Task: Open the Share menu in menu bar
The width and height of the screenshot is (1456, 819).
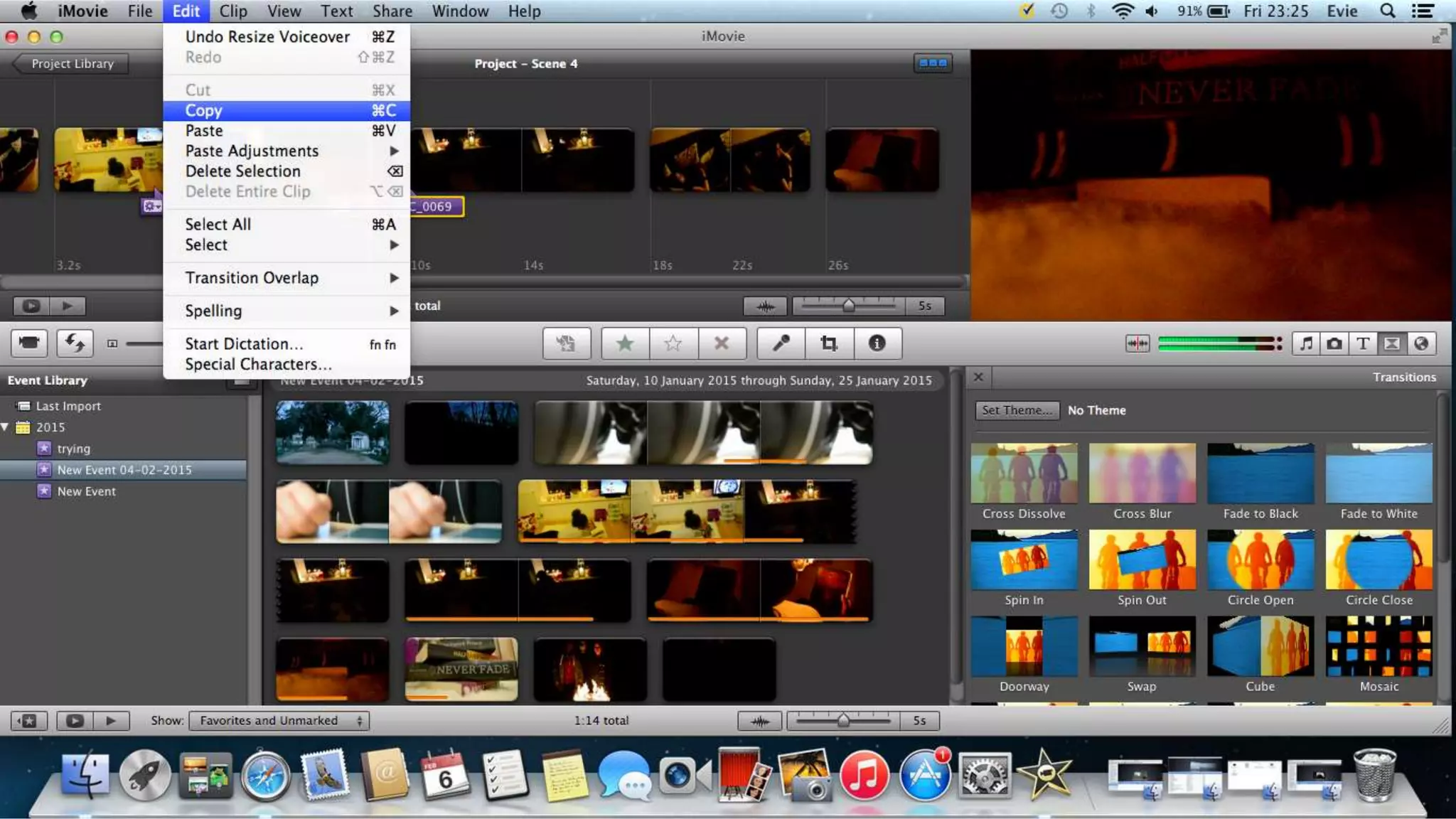Action: 392,11
